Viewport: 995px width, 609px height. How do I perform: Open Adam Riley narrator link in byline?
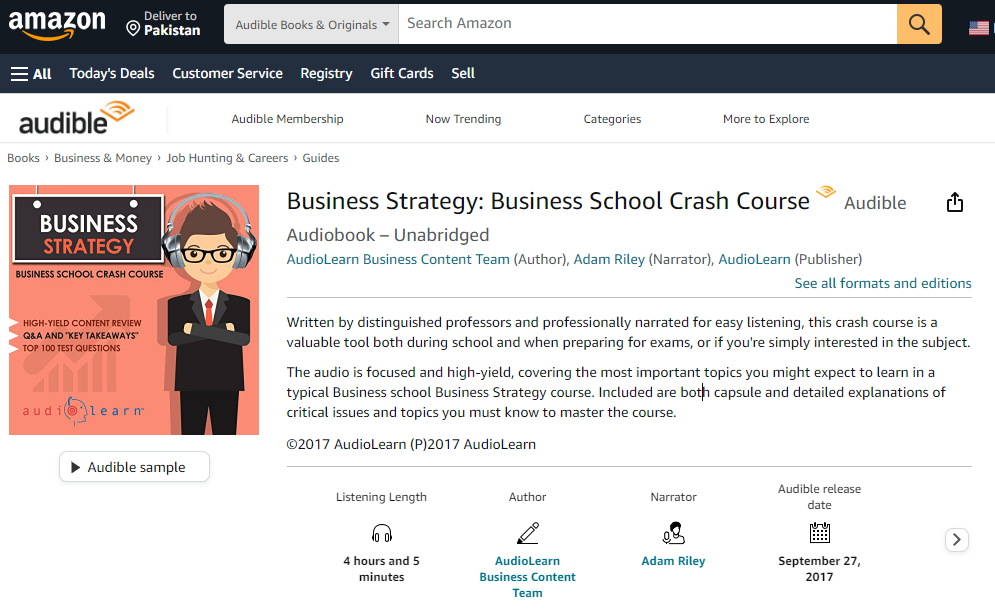[609, 259]
